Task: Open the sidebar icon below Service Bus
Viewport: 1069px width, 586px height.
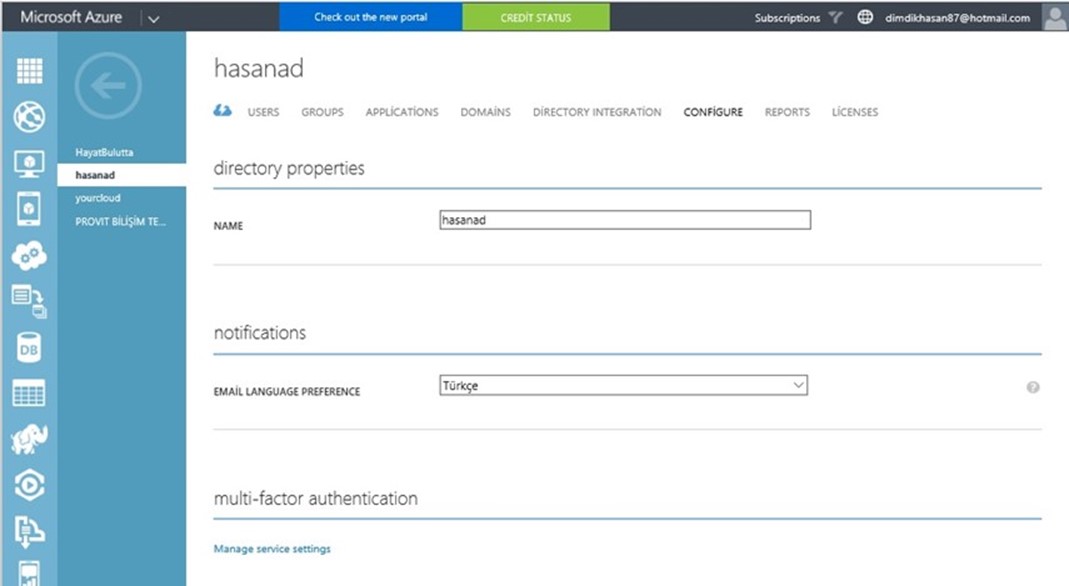Action: 29,573
